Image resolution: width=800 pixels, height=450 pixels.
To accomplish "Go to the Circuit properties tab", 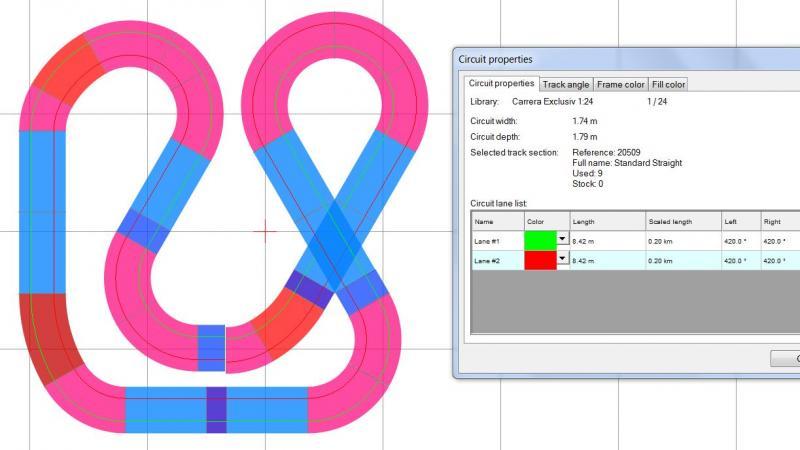I will click(x=502, y=84).
